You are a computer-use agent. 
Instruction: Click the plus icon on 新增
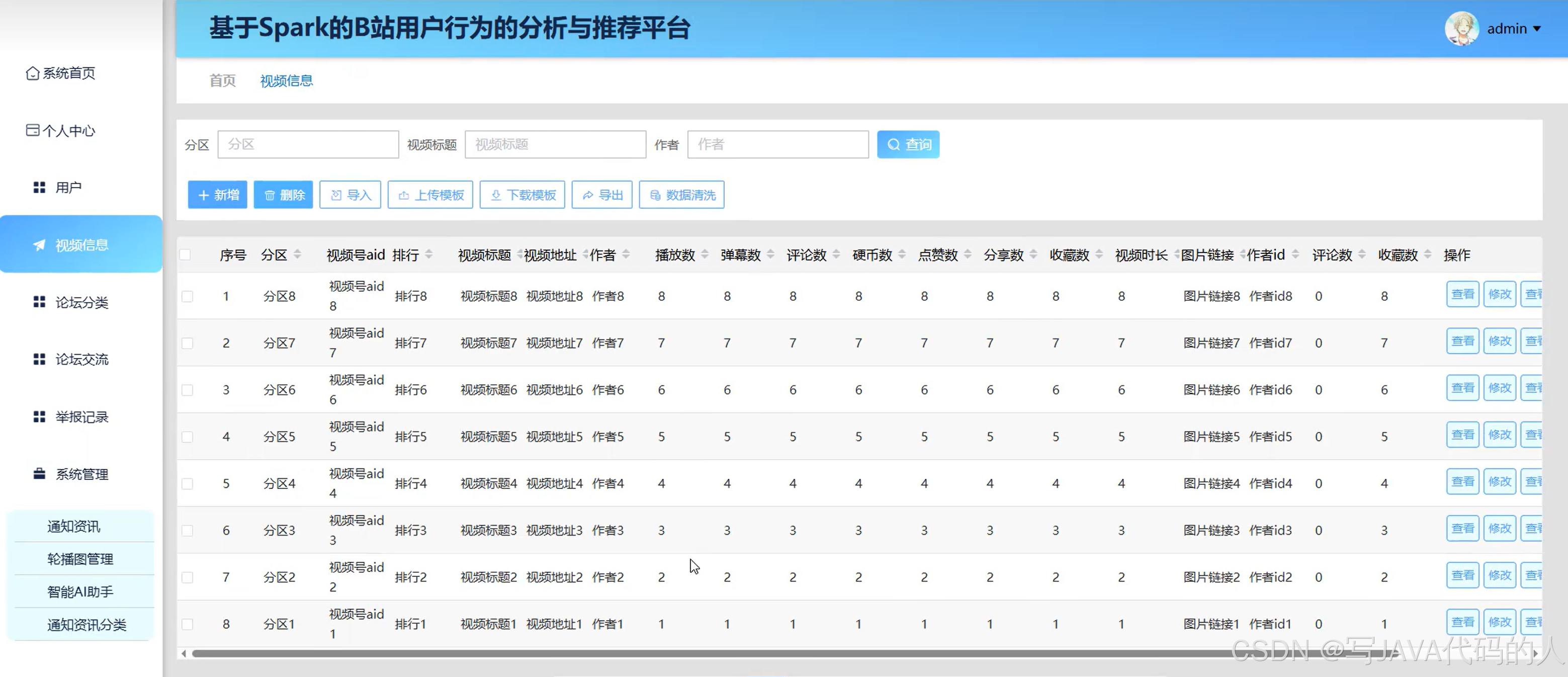tap(204, 195)
